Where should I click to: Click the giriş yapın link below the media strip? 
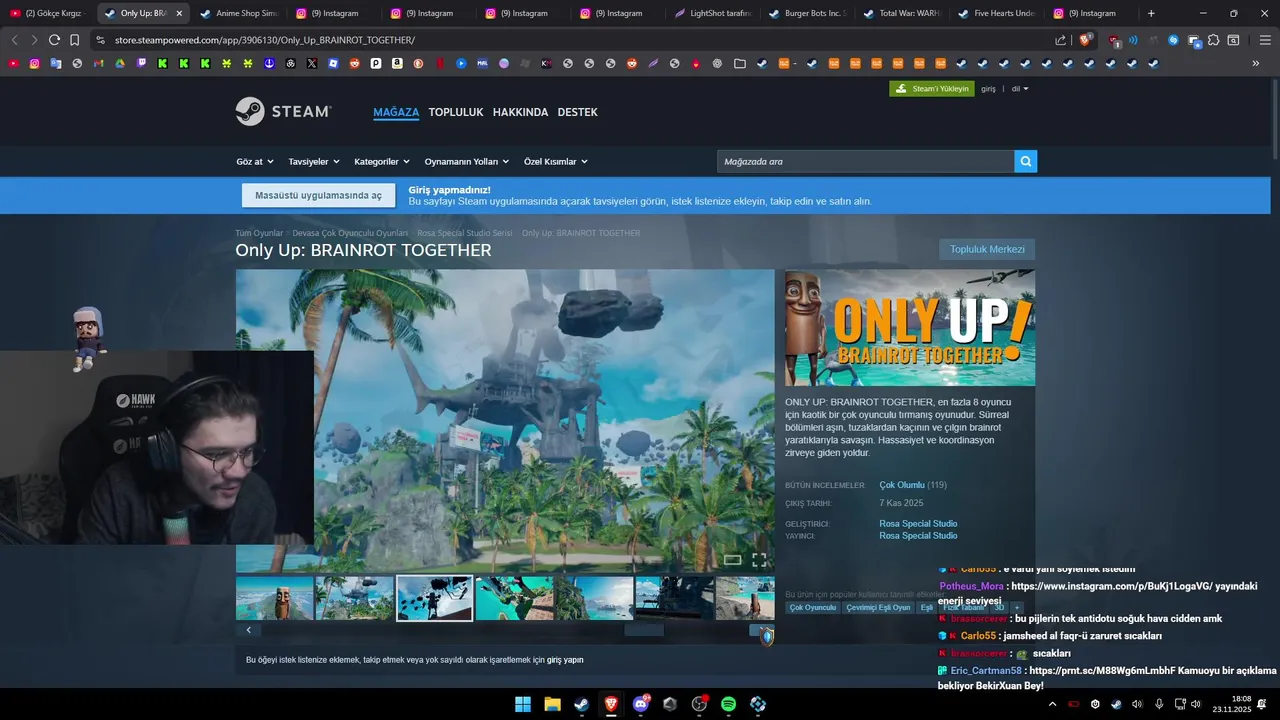pyautogui.click(x=565, y=660)
